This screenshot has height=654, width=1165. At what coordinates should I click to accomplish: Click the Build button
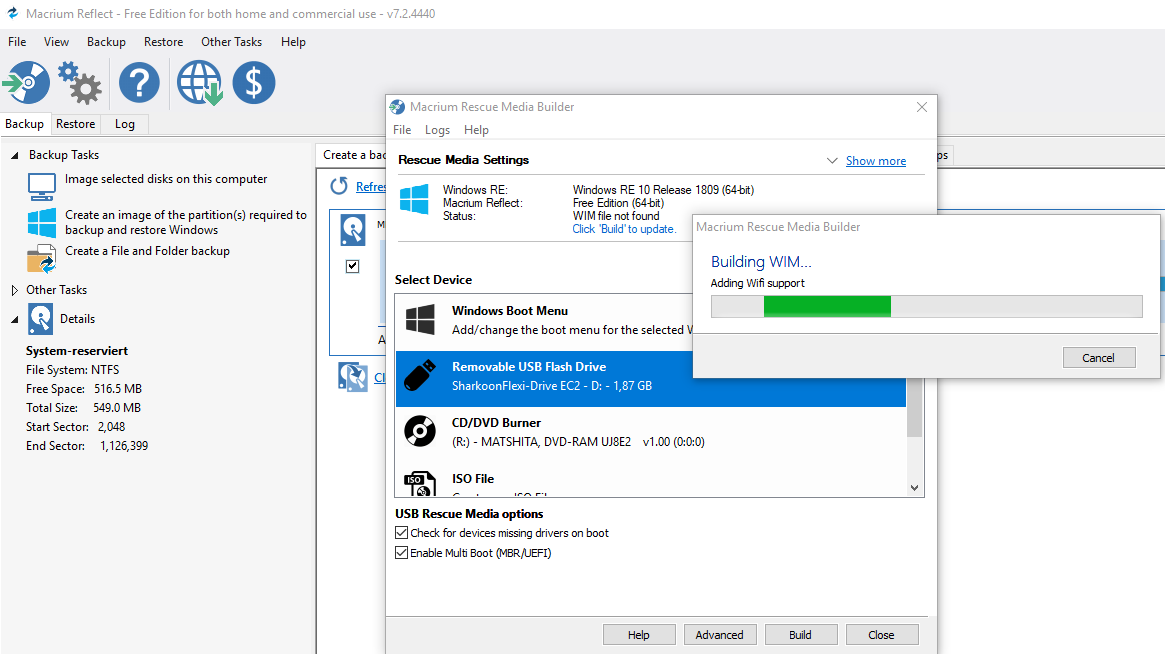point(800,635)
